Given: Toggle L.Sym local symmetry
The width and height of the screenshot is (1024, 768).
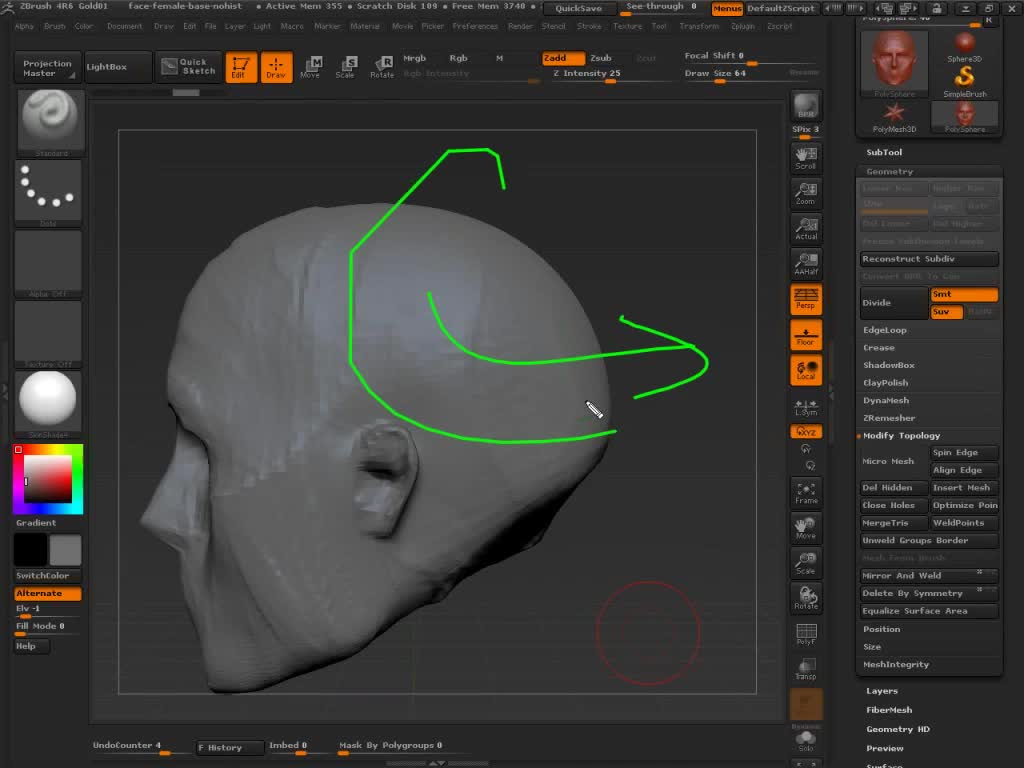Looking at the screenshot, I should pyautogui.click(x=806, y=408).
